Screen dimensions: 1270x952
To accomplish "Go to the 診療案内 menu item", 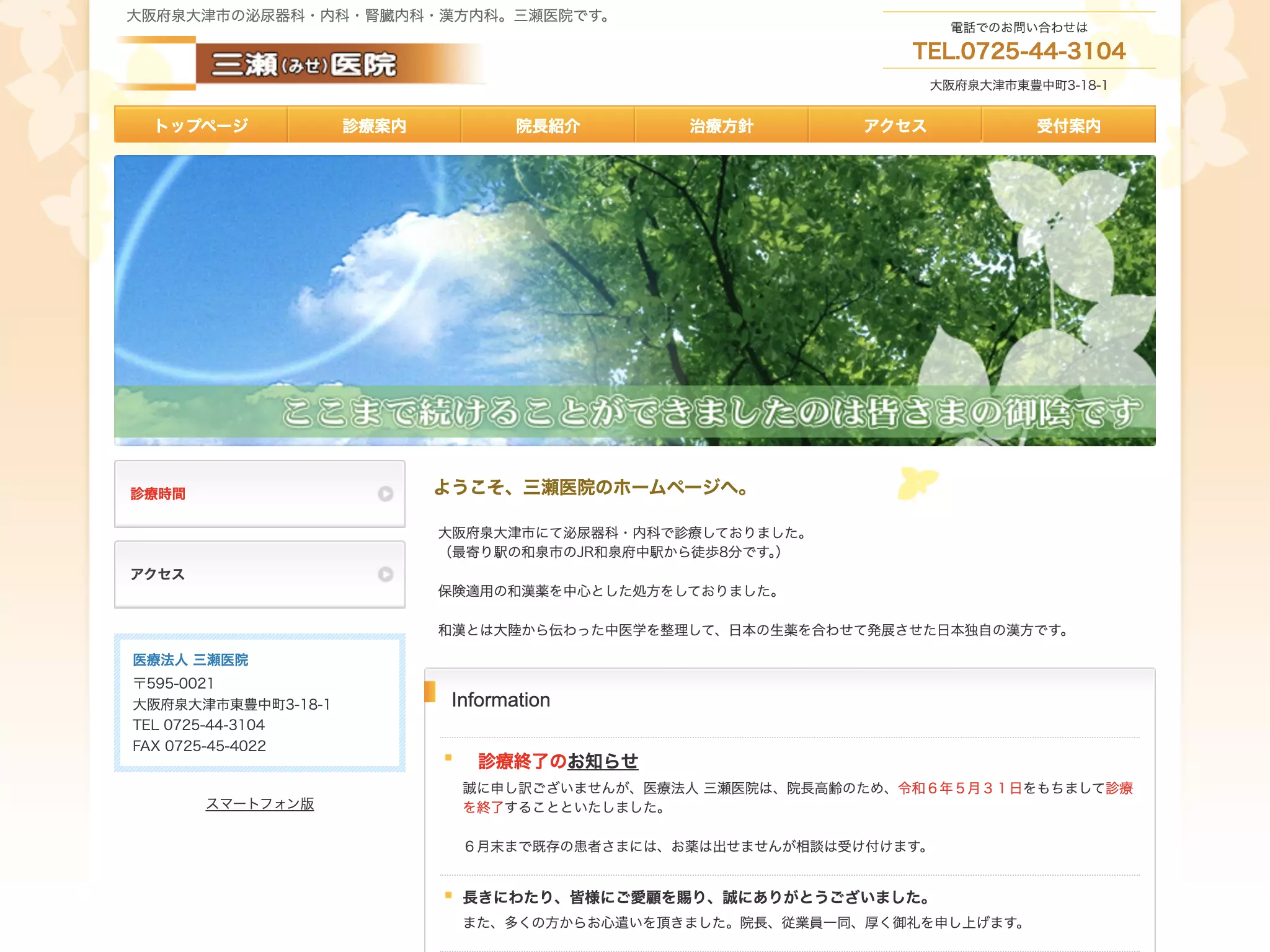I will click(375, 125).
